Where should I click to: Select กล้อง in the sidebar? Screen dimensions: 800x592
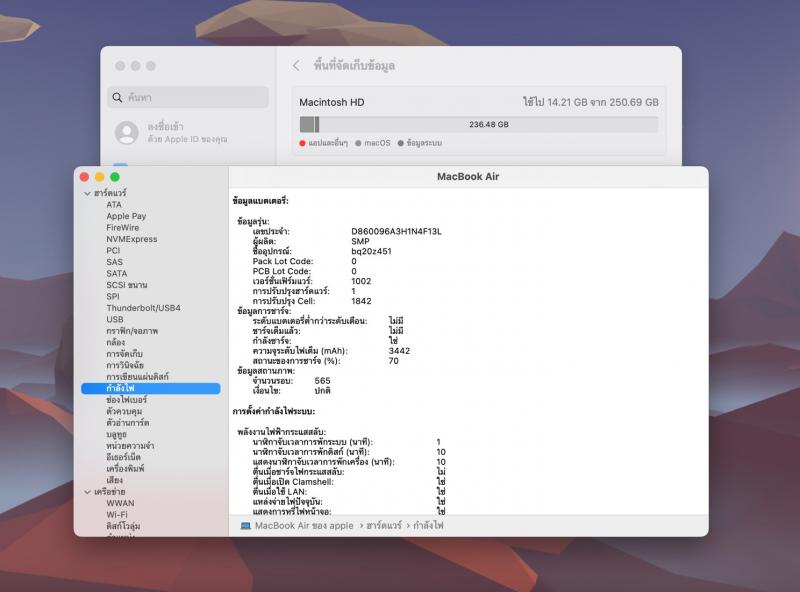pos(115,342)
